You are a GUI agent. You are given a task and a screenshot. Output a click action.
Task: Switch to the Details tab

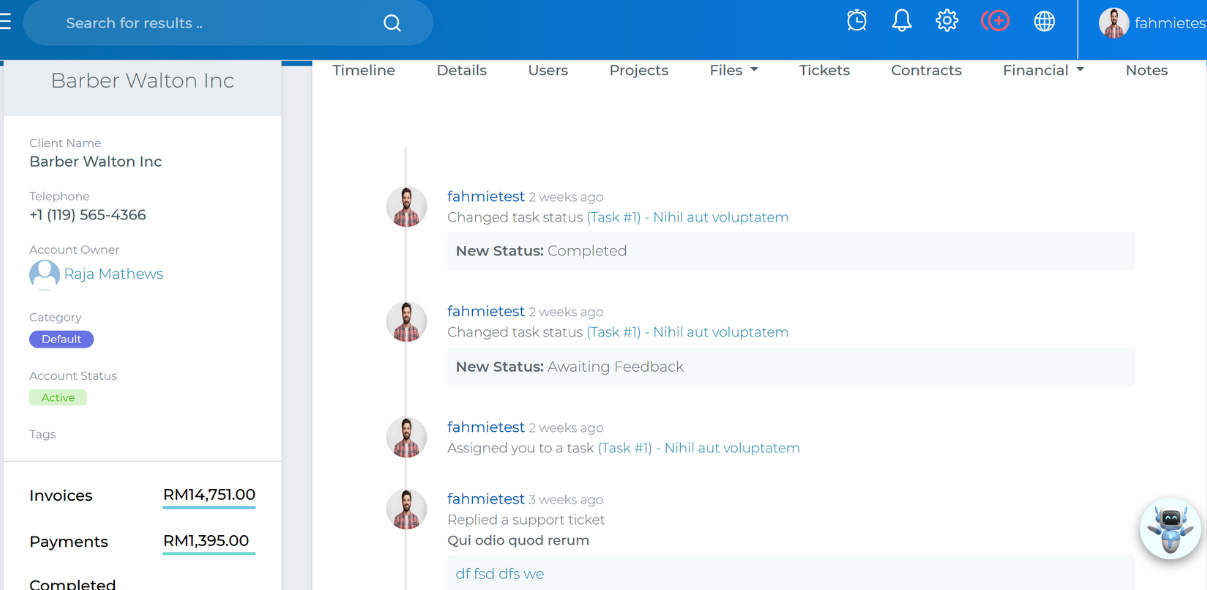462,70
